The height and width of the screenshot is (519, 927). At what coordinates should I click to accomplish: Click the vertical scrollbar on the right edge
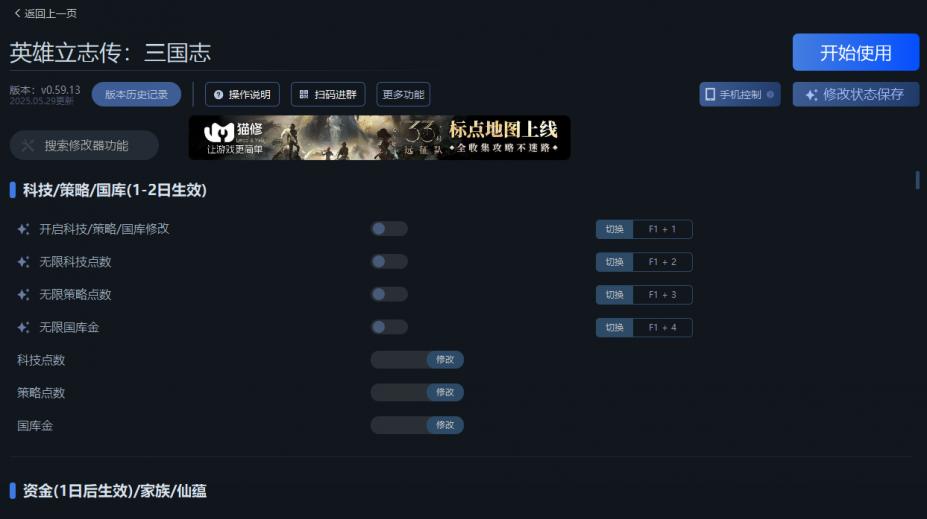917,180
